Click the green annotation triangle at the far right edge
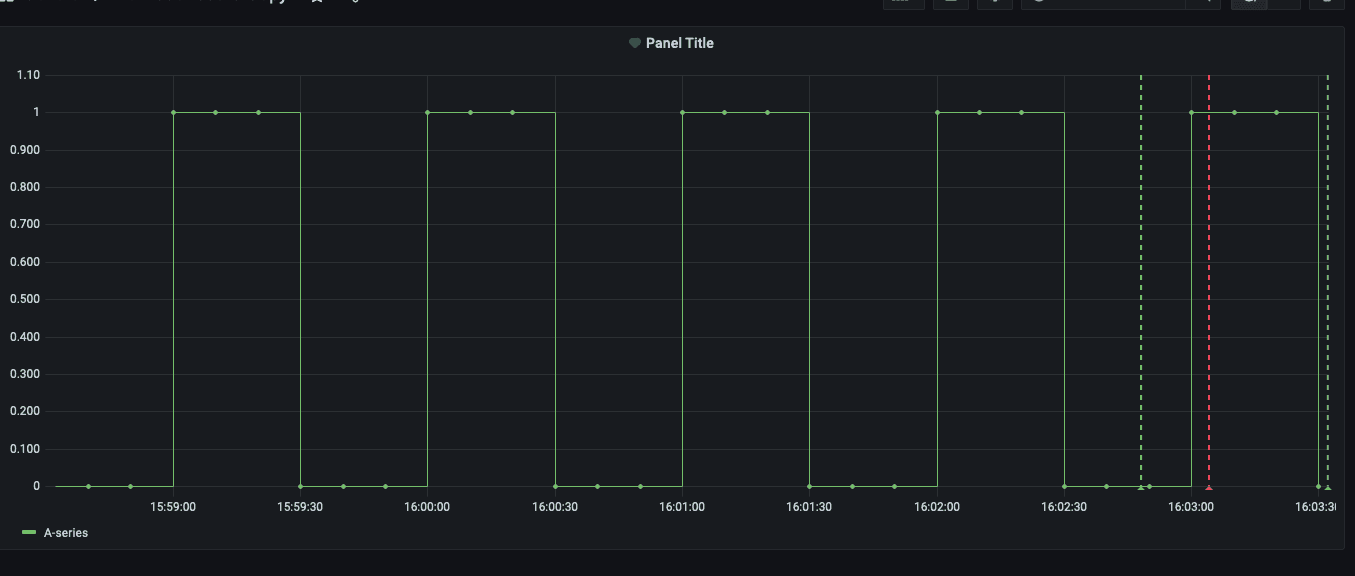 [1327, 488]
